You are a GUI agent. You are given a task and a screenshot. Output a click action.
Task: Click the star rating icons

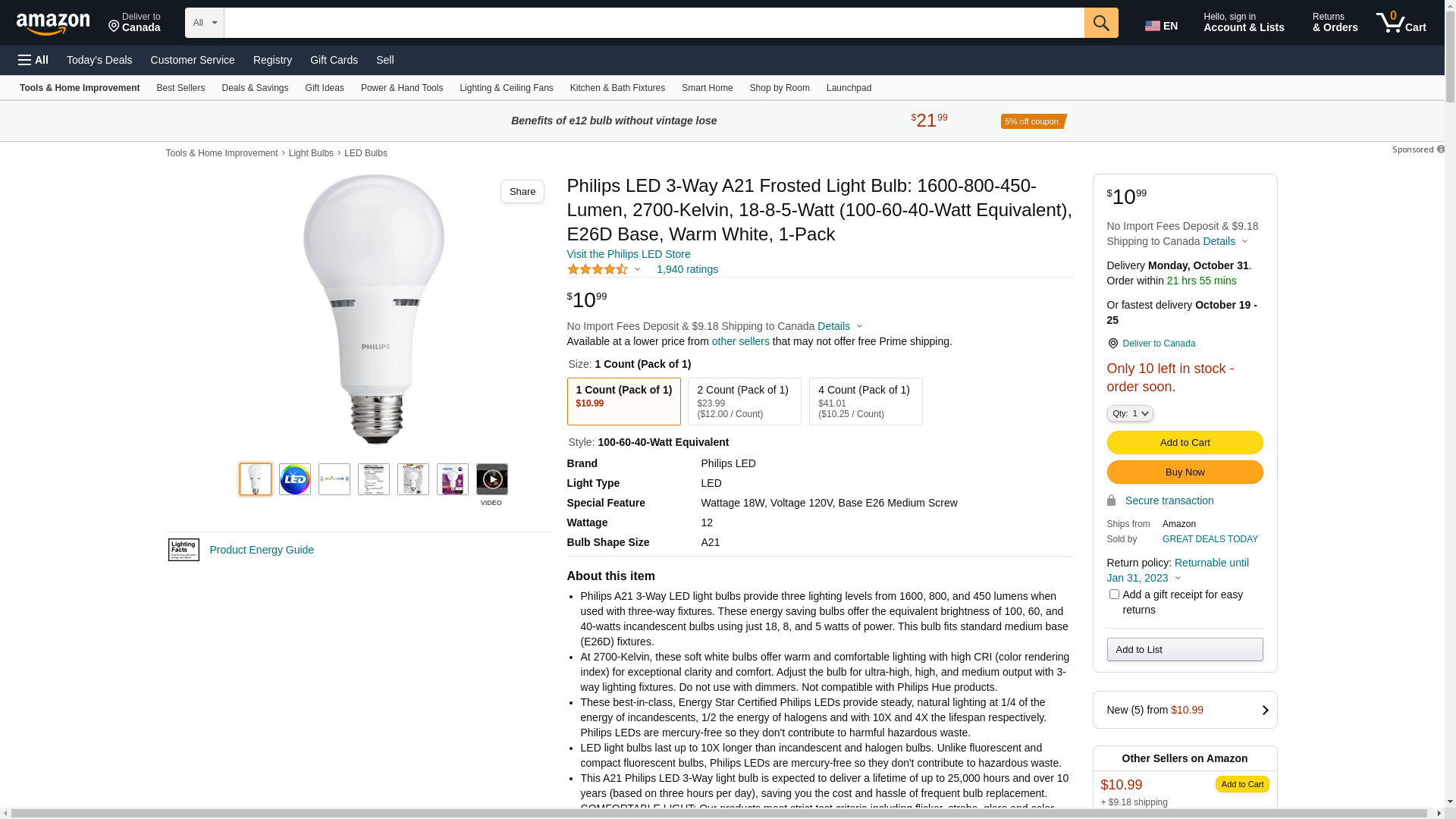point(598,269)
